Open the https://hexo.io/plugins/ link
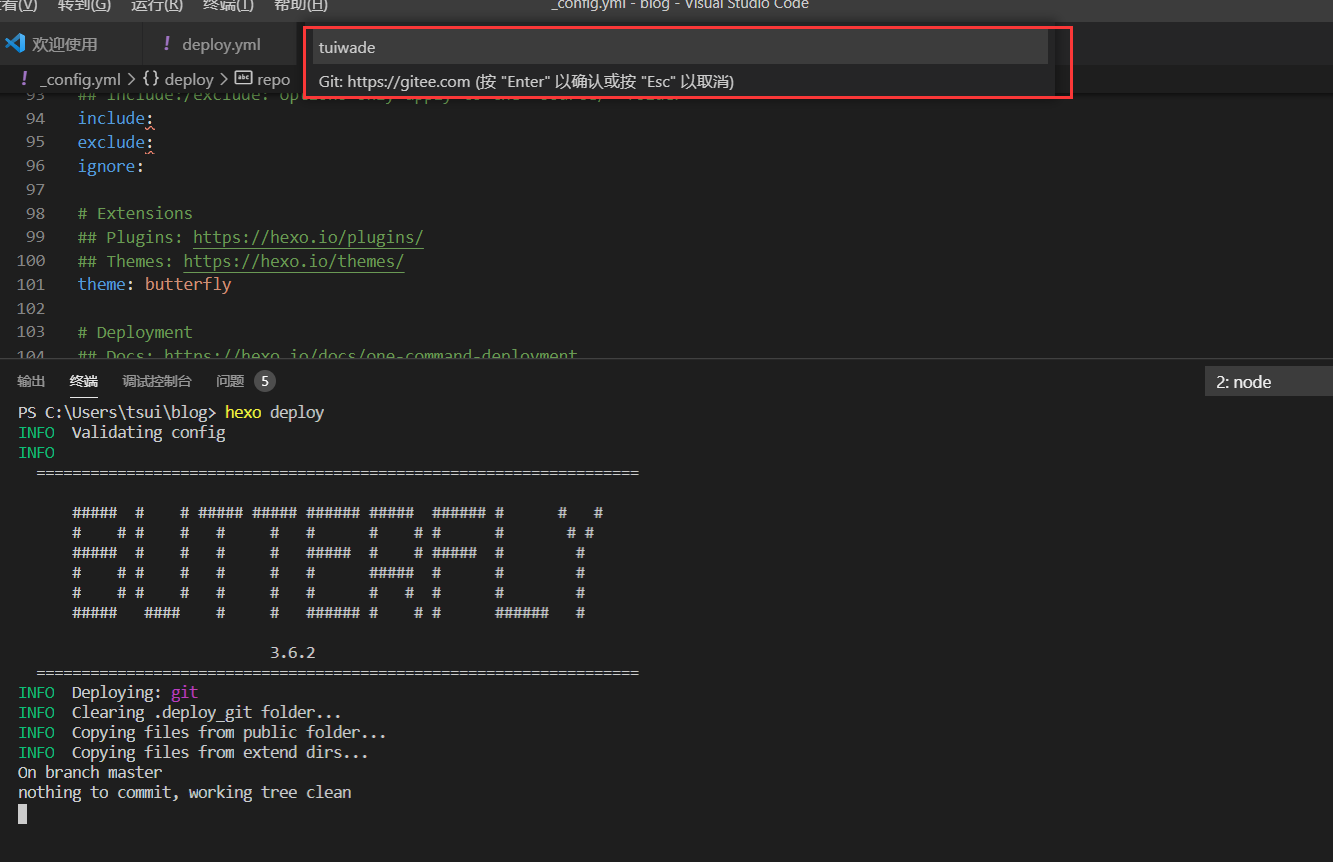The height and width of the screenshot is (862, 1333). 308,237
